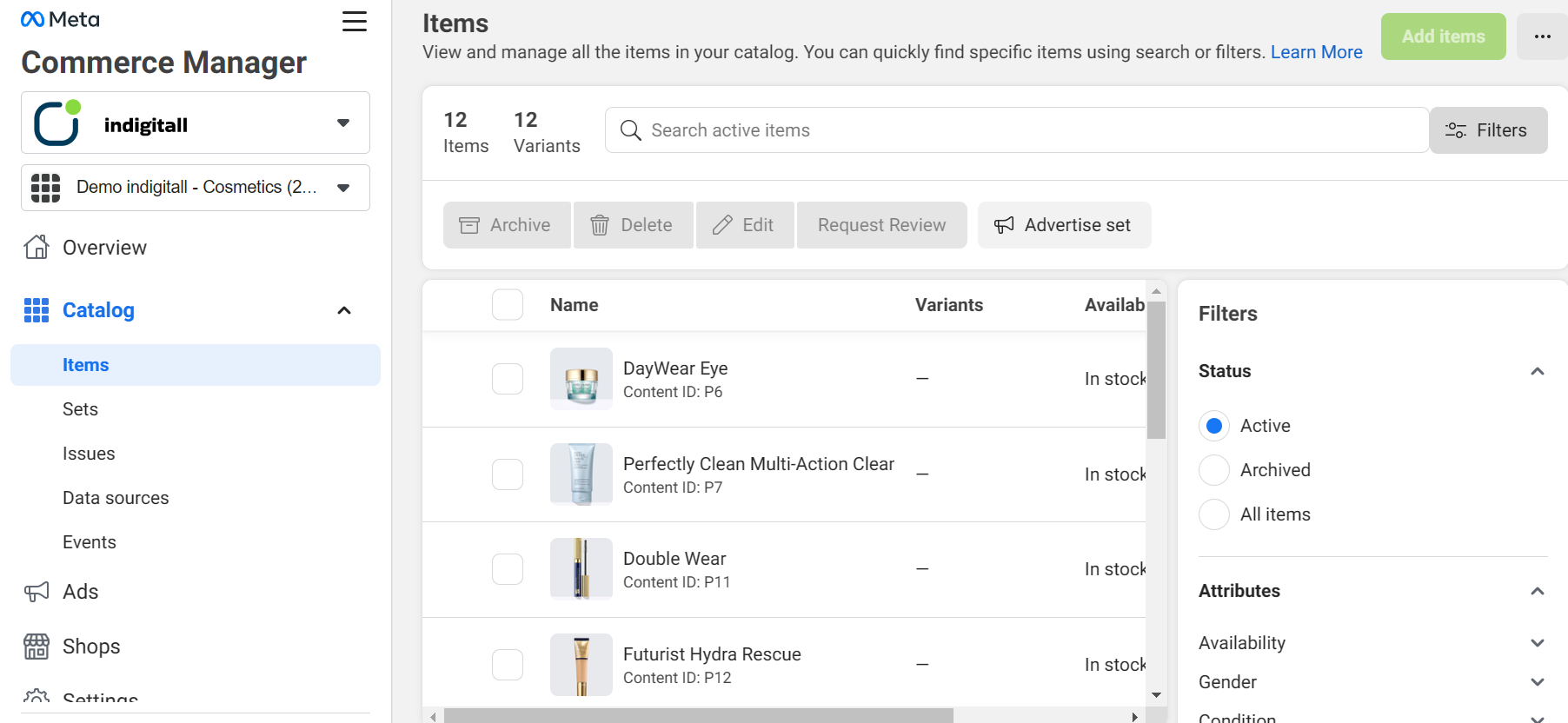This screenshot has height=723, width=1568.
Task: Click the Shops storefront icon
Action: click(x=37, y=647)
